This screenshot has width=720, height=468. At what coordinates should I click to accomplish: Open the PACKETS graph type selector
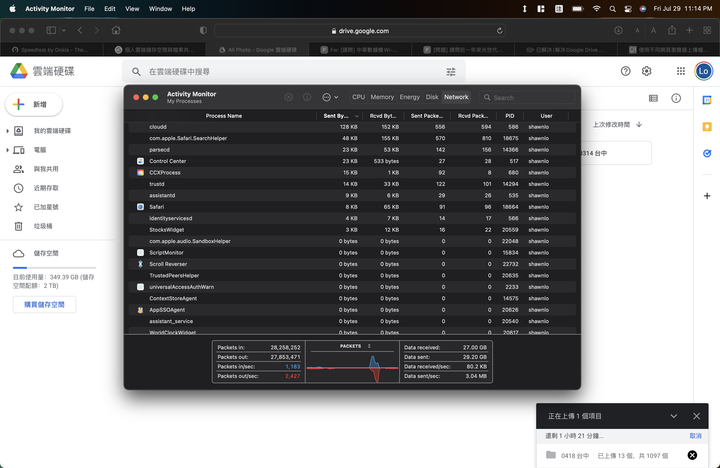(369, 346)
